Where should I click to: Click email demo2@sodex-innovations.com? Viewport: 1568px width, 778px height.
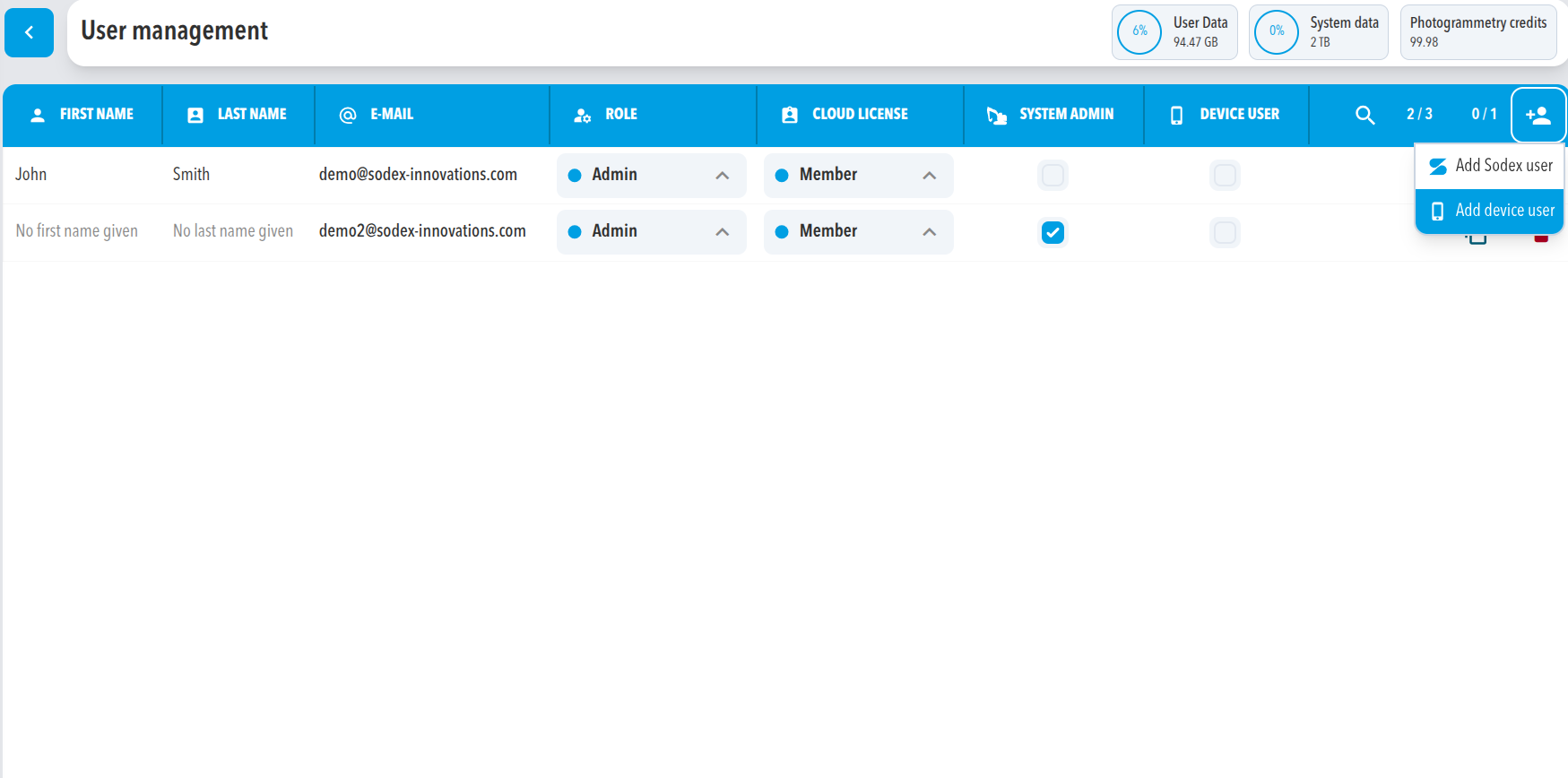(422, 231)
